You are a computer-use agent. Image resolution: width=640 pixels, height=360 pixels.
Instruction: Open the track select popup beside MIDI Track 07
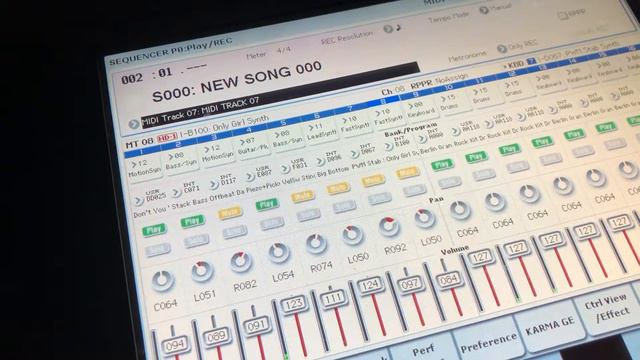tap(133, 124)
